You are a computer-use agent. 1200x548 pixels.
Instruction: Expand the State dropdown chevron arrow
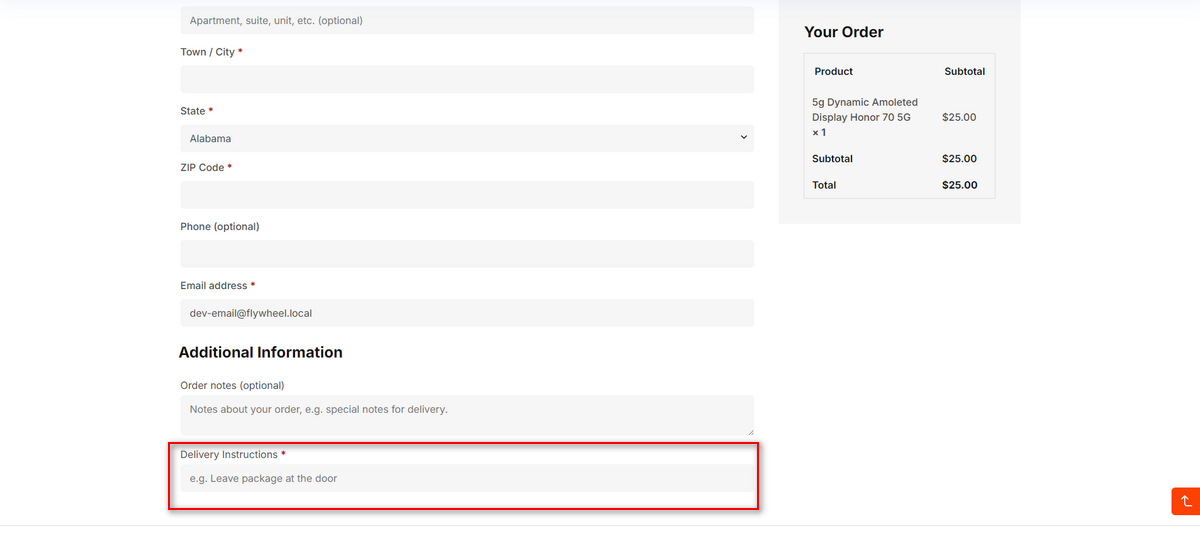(743, 137)
